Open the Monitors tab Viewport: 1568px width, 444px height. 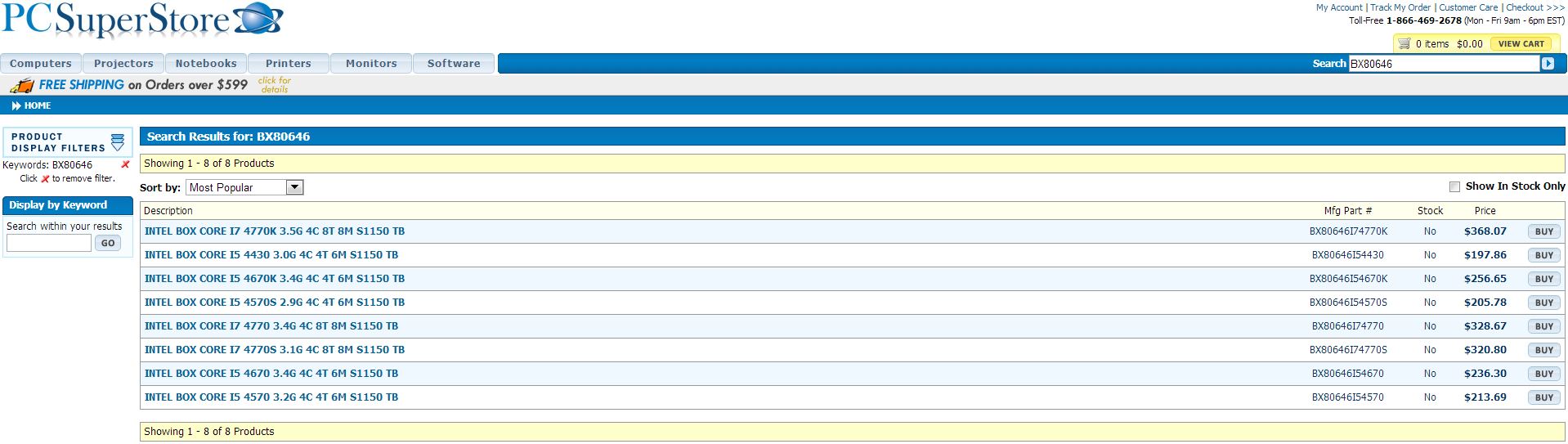[x=371, y=63]
